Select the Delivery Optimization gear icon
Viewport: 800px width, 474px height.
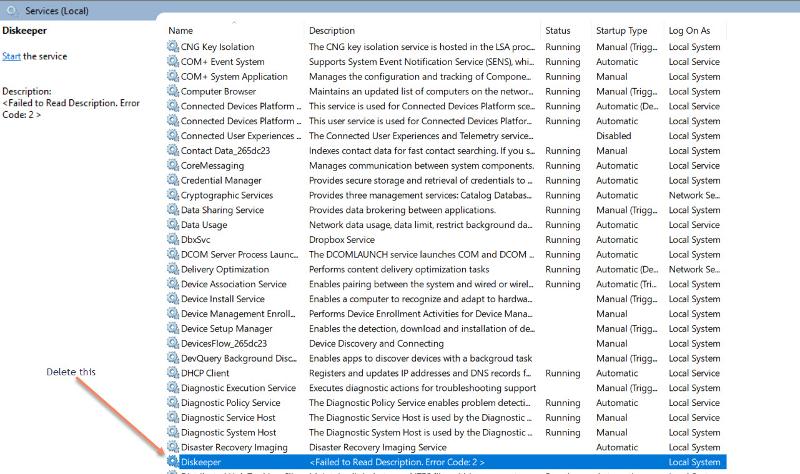tap(173, 269)
